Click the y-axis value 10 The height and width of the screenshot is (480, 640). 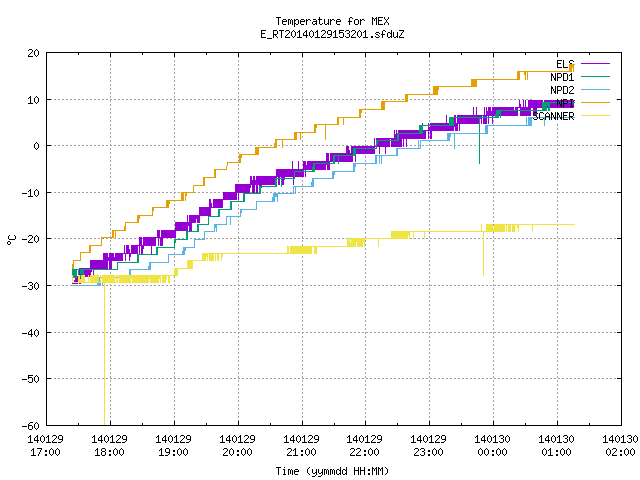tap(33, 100)
